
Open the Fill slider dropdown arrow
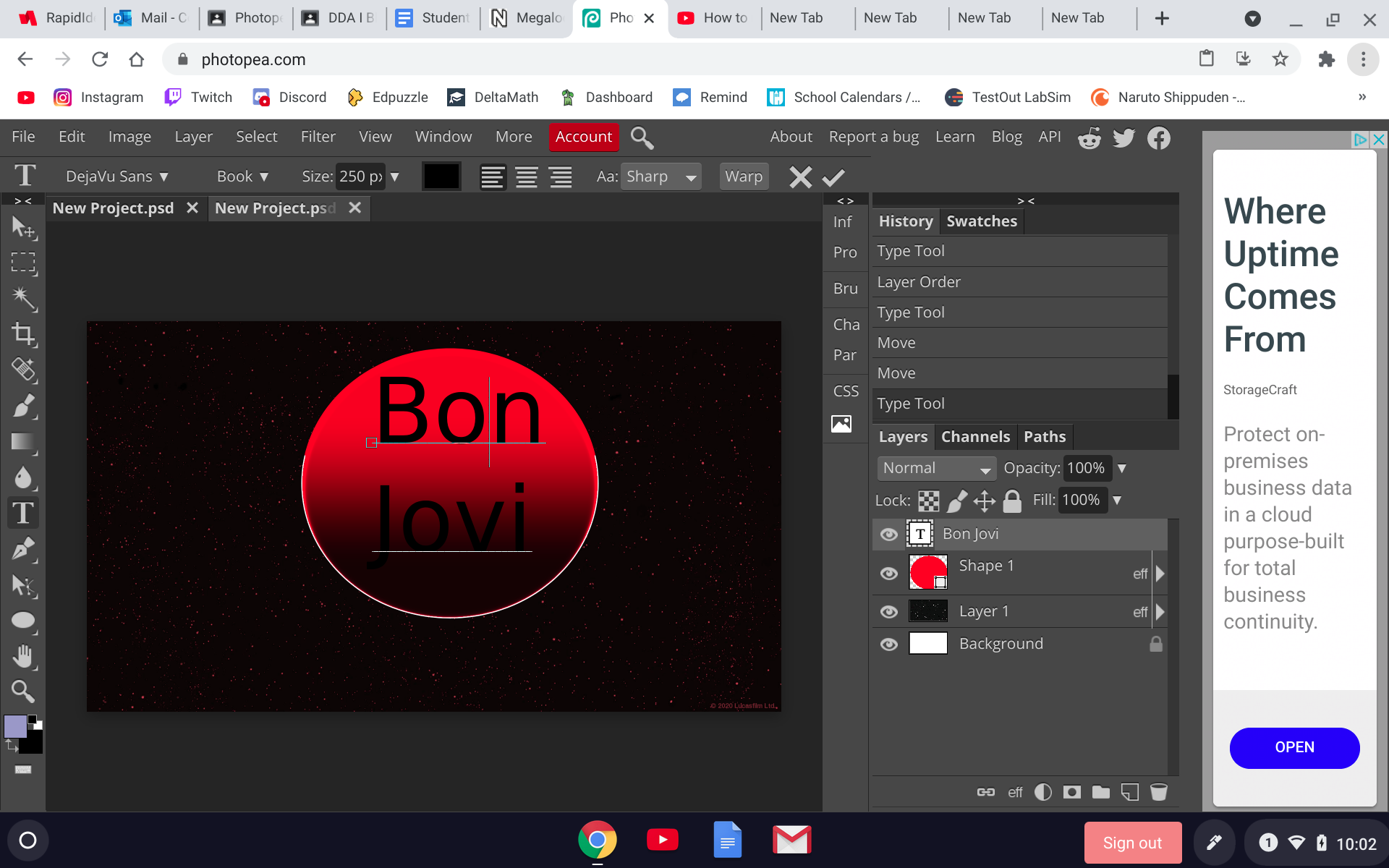[x=1117, y=501]
